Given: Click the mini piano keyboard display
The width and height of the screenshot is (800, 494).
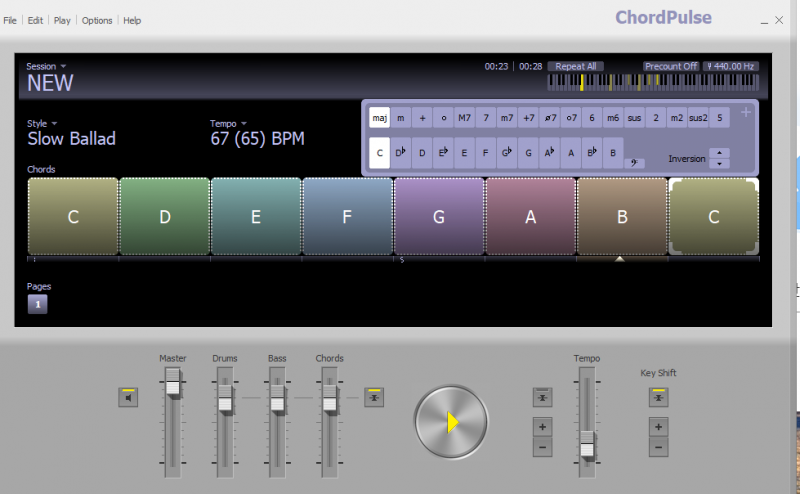Looking at the screenshot, I should point(653,82).
